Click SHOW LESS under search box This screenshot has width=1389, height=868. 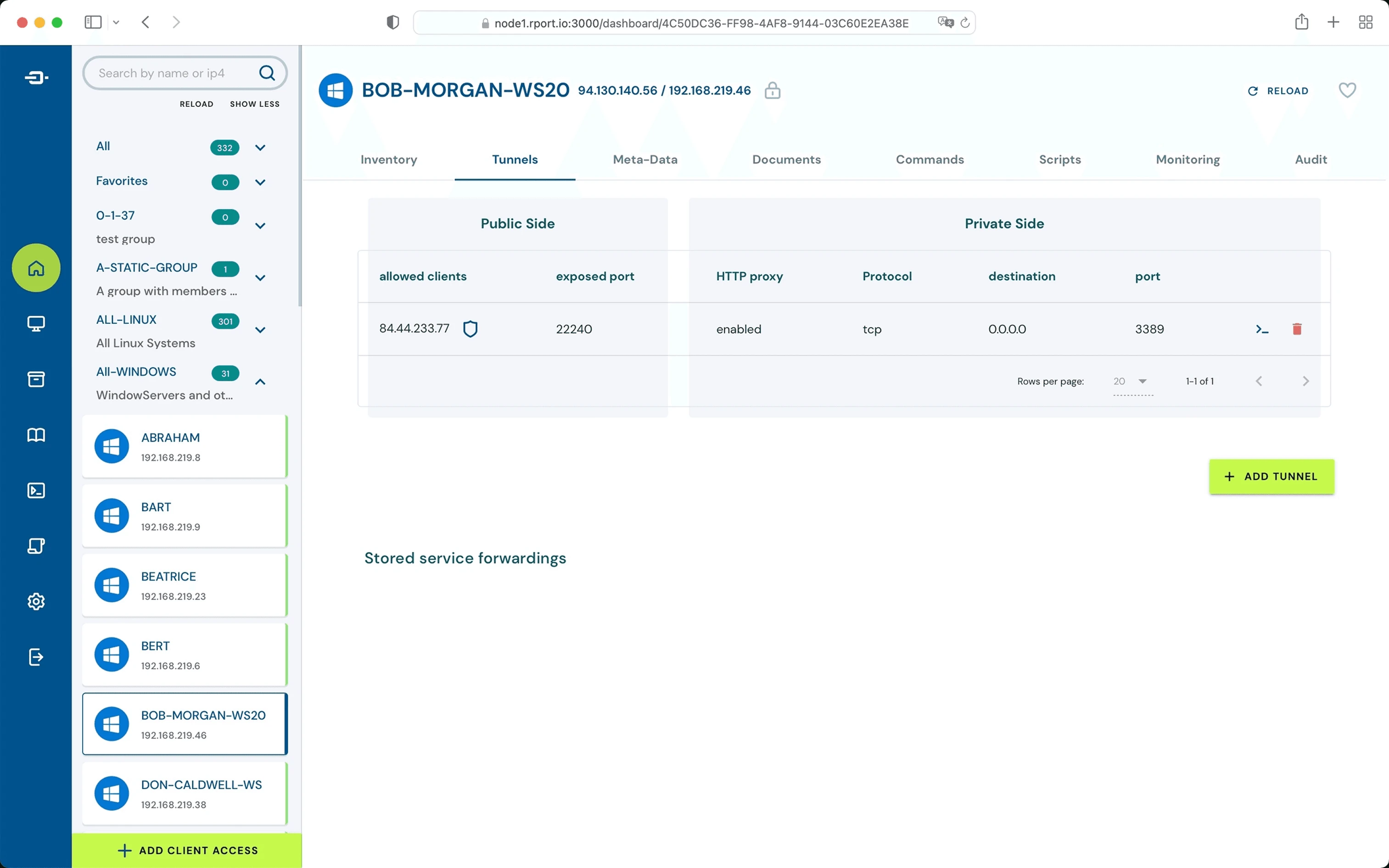[254, 104]
